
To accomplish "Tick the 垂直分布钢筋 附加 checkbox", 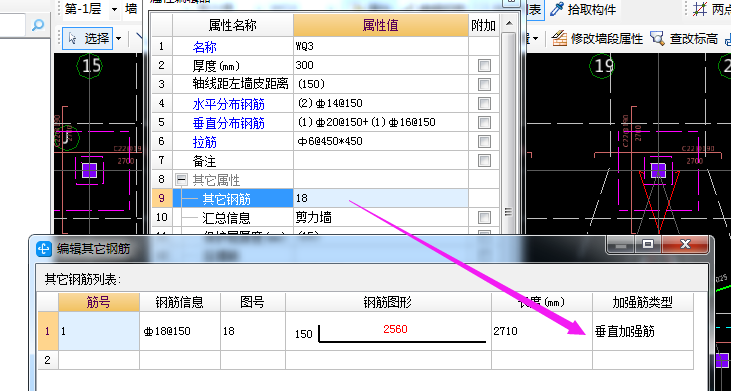I will pos(484,123).
